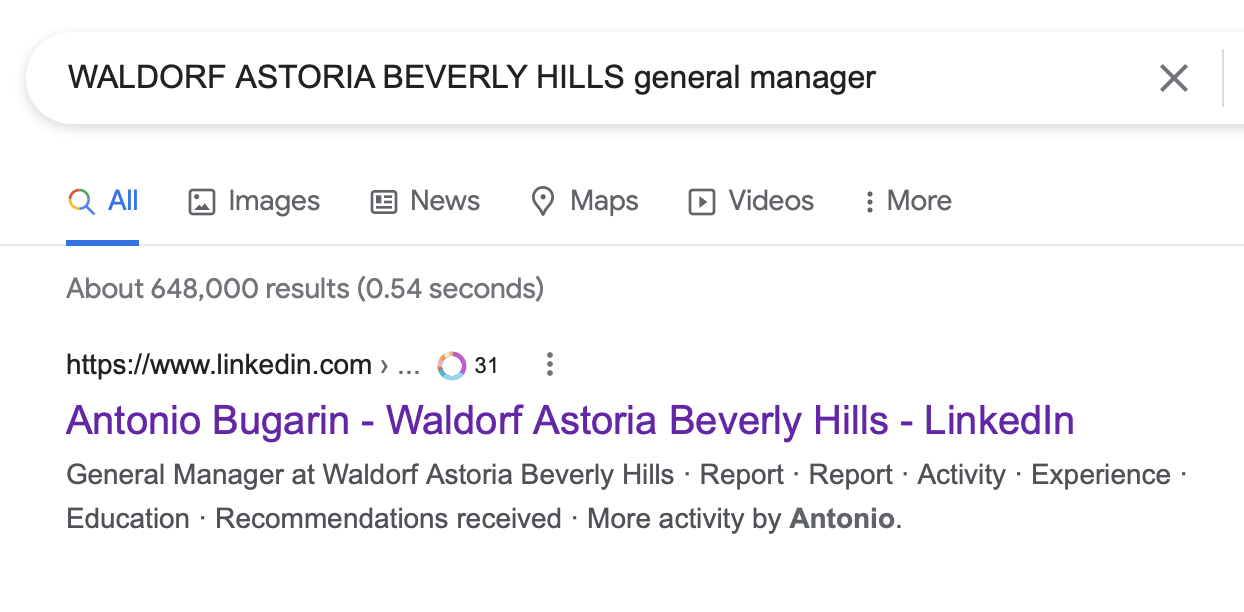Select the All results tab label
Screen dimensions: 1244x612
(123, 201)
